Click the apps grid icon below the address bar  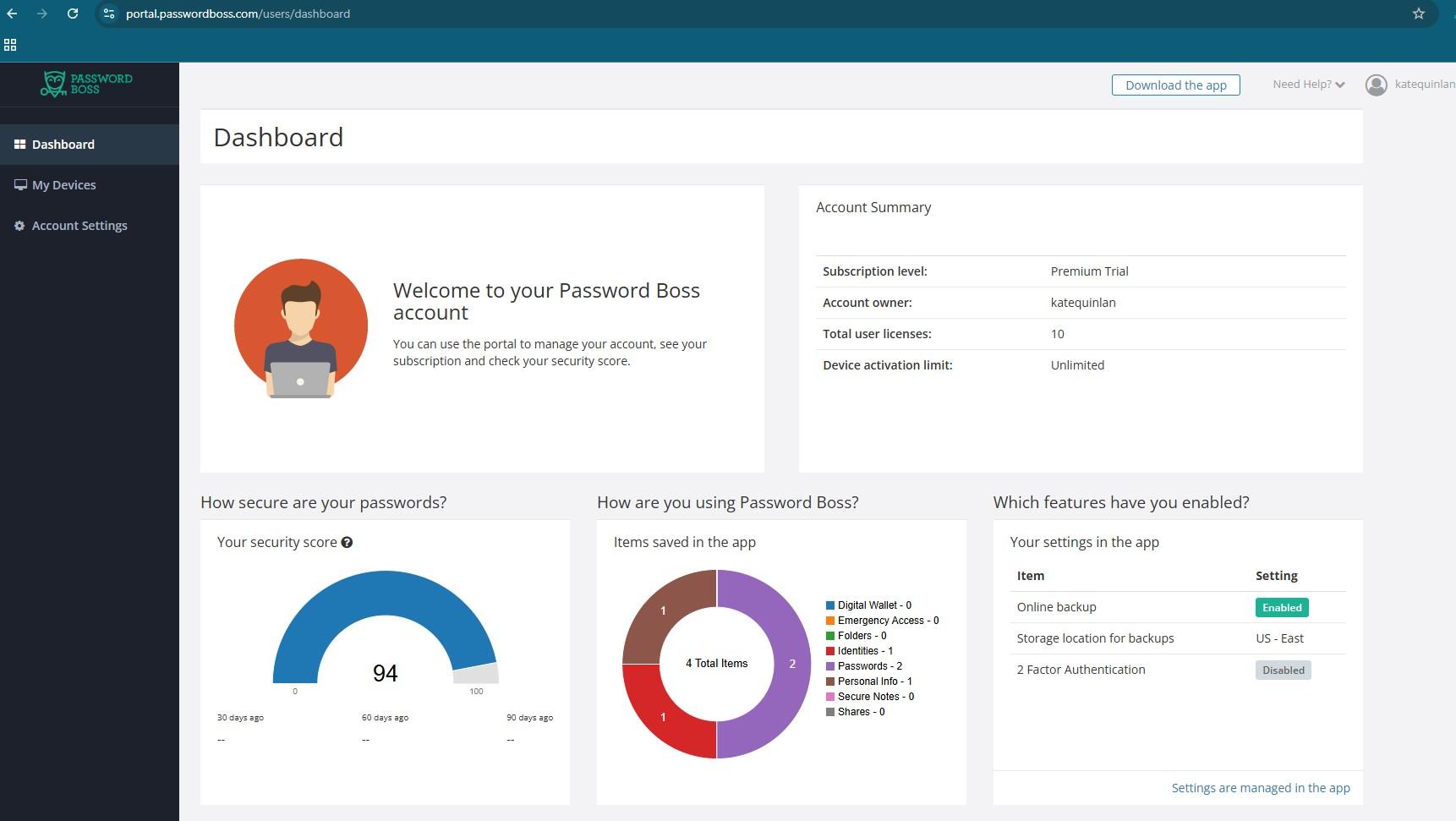(x=10, y=44)
